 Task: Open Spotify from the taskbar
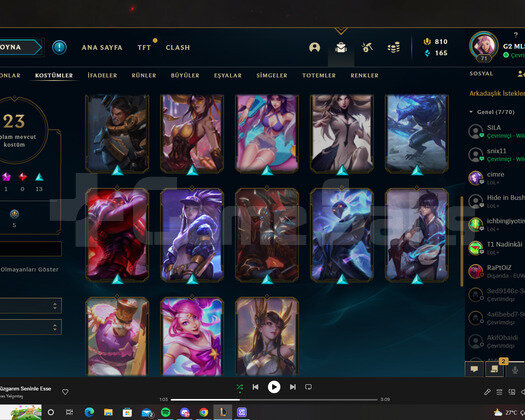(x=165, y=412)
